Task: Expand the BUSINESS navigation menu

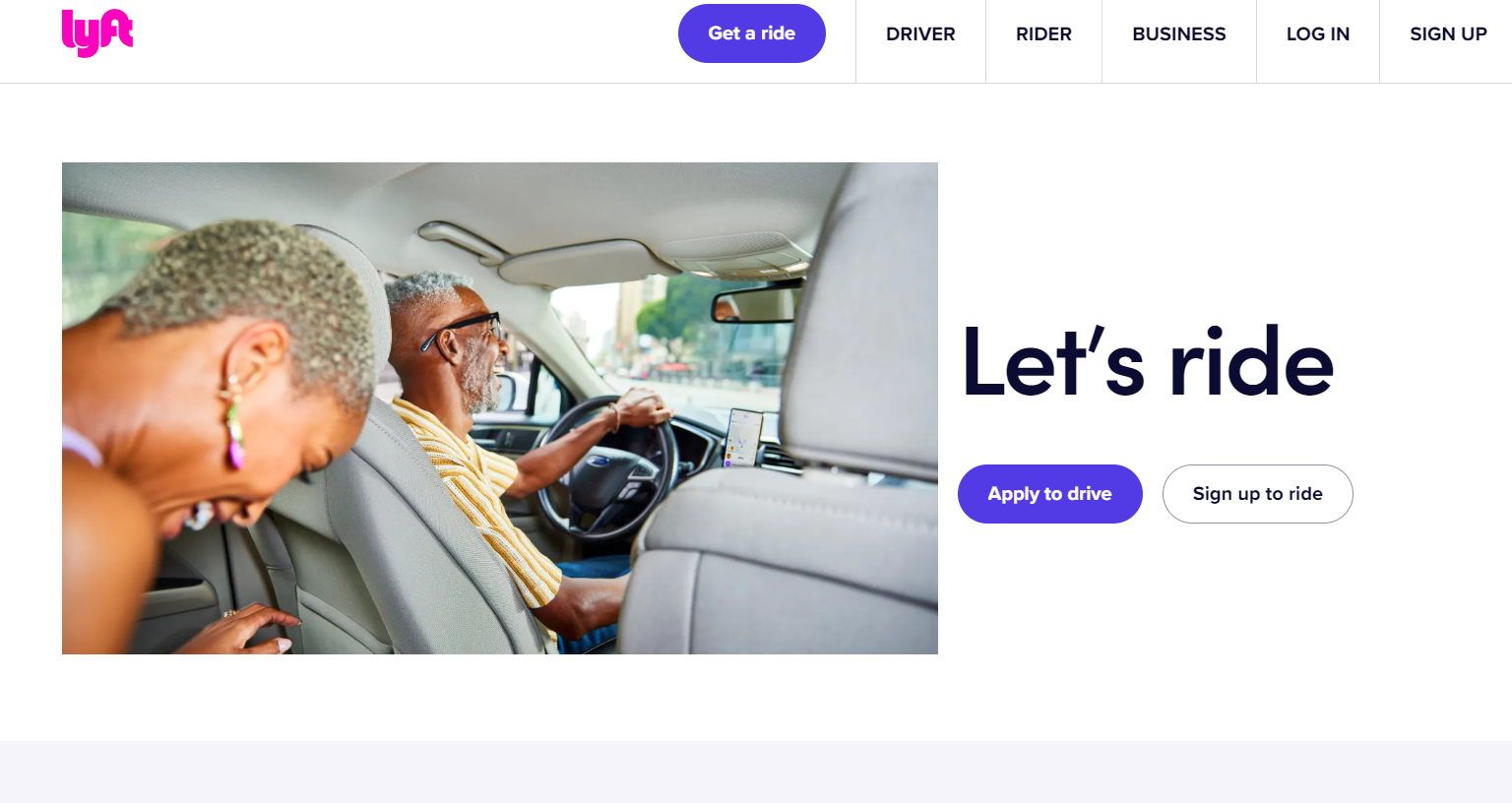Action: (x=1179, y=33)
